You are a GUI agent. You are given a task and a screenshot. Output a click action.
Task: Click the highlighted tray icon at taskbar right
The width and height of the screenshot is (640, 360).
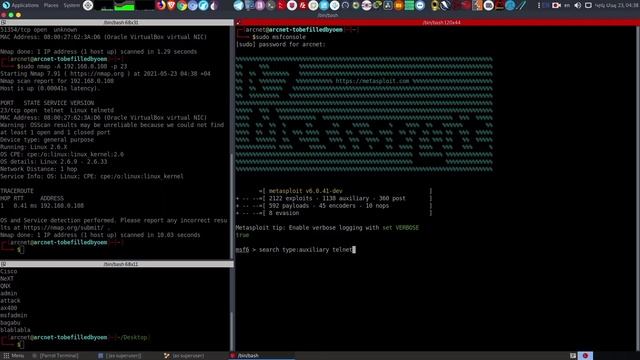click(585, 356)
